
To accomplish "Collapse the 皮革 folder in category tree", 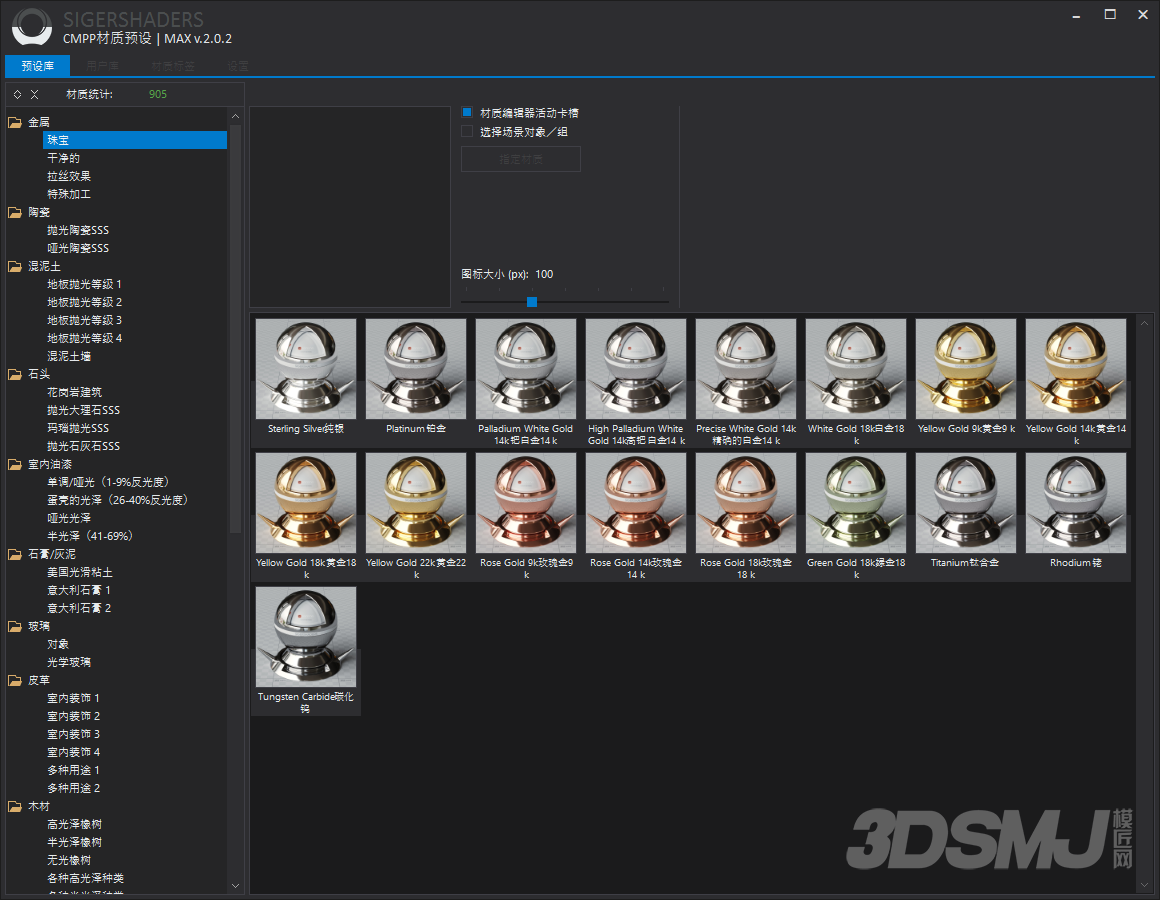I will click(15, 680).
